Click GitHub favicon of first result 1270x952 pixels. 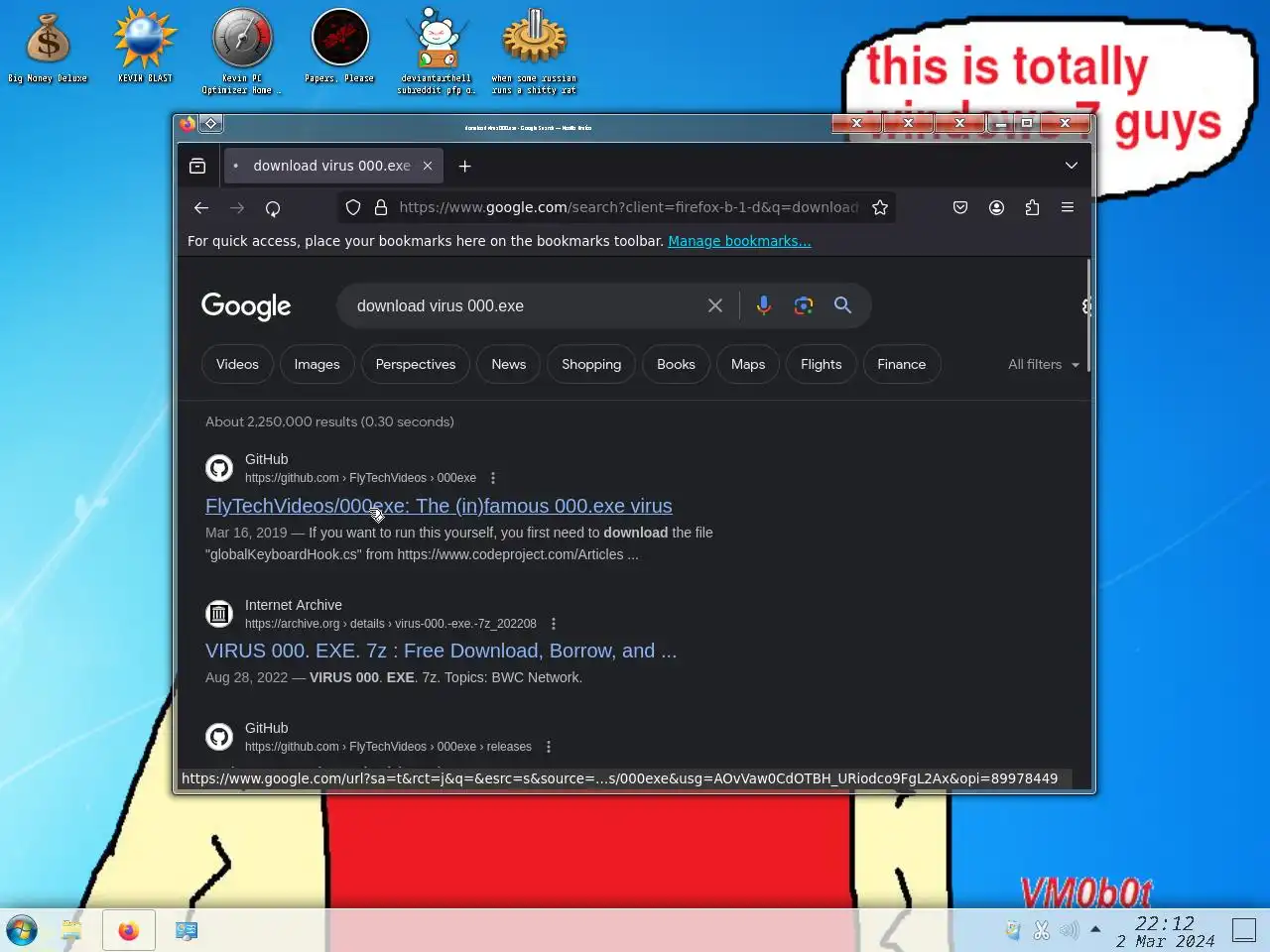[219, 468]
